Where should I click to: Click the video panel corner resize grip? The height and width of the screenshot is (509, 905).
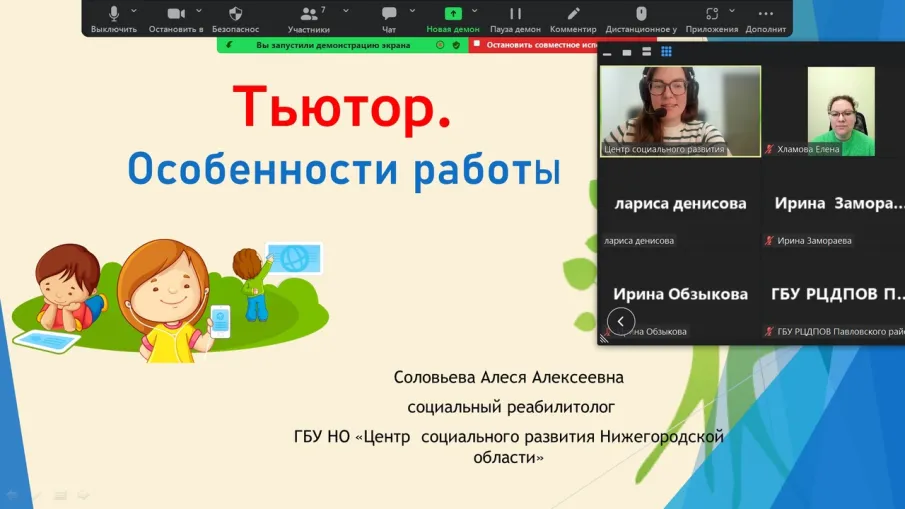(x=604, y=339)
